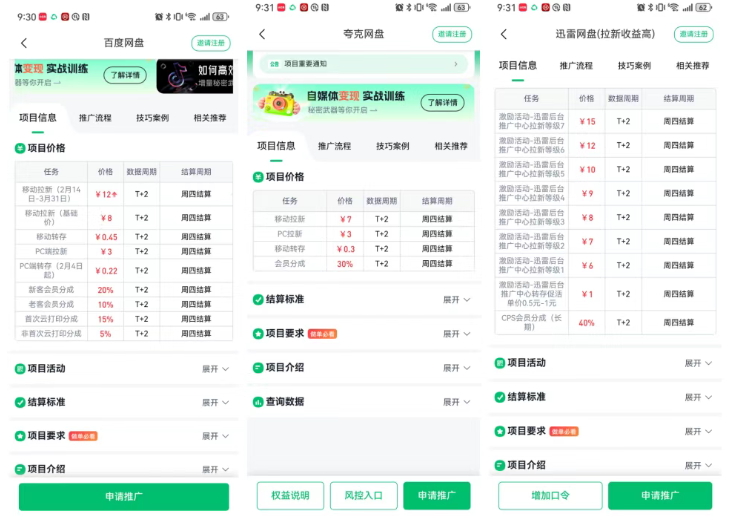Select 会员分成 30% row on 夸克网盘

pyautogui.click(x=364, y=264)
